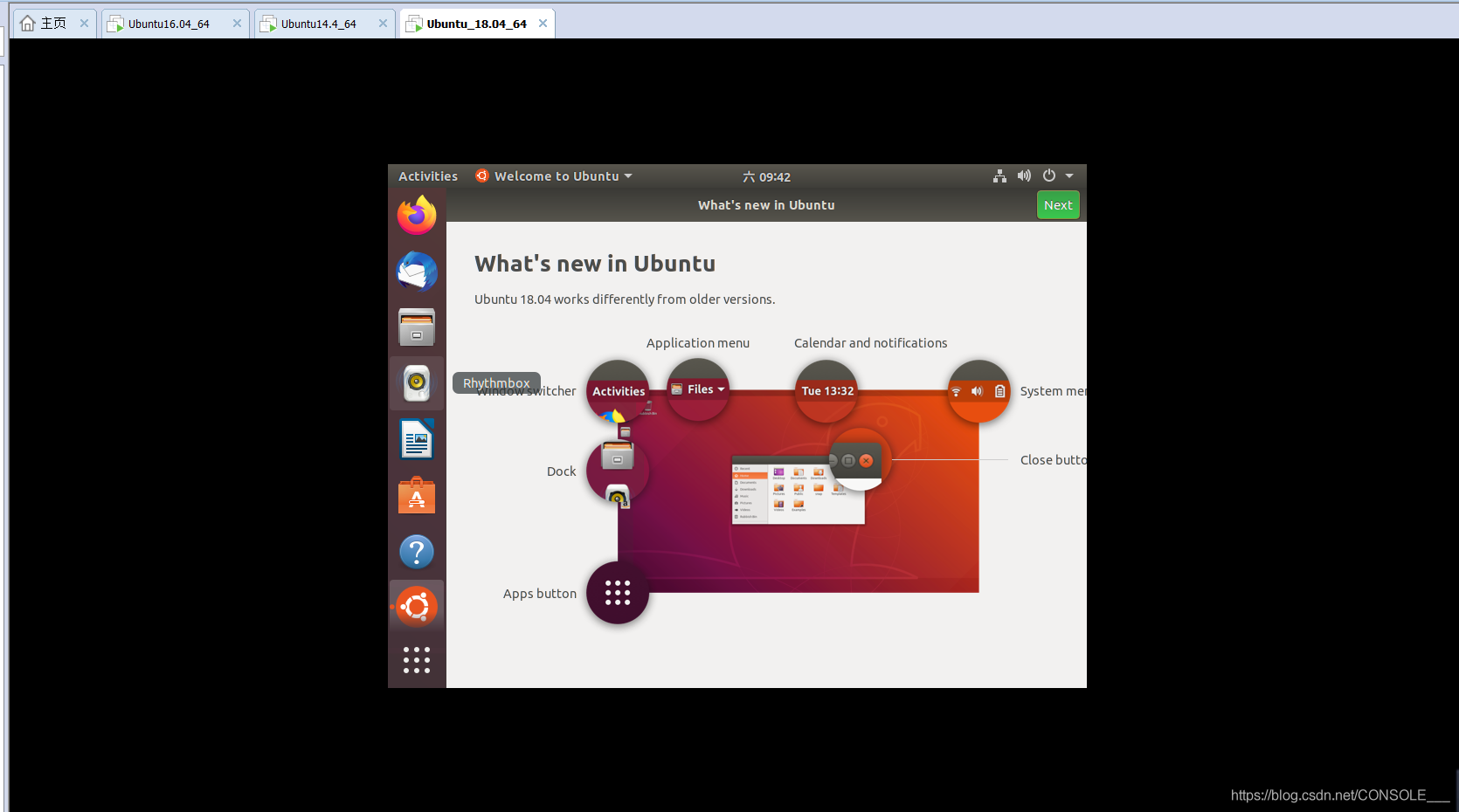The width and height of the screenshot is (1459, 812).
Task: Close the Ubuntu_18.04_64 tab
Action: coord(543,24)
